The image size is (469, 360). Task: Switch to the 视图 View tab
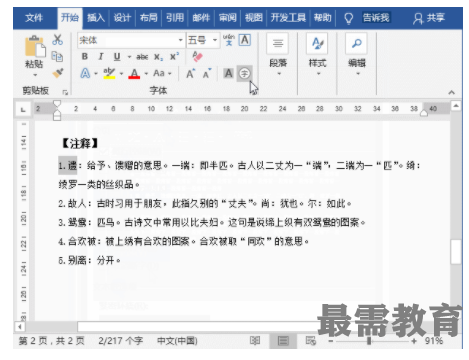[x=253, y=18]
